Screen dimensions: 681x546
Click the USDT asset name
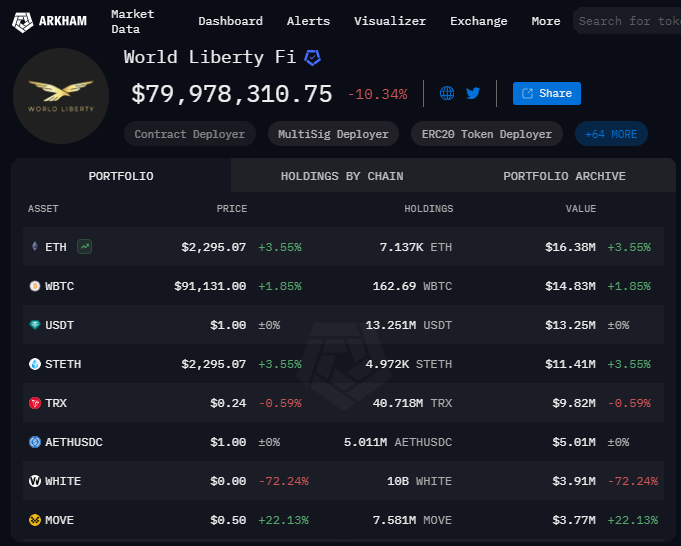tap(60, 325)
